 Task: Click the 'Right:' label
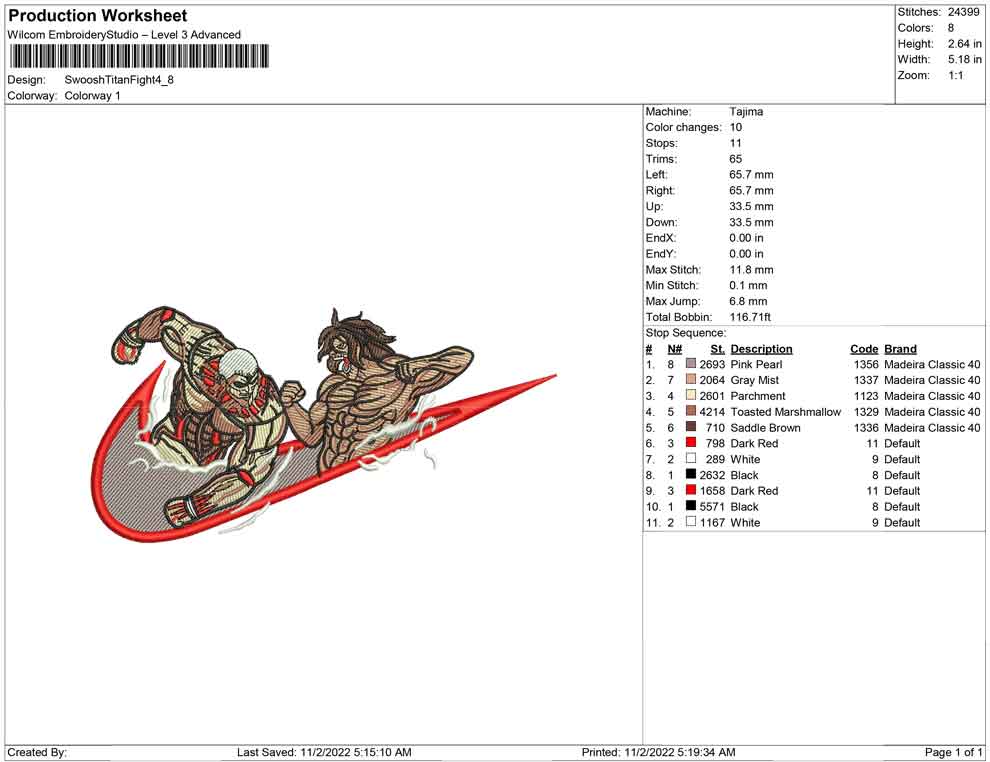[660, 190]
